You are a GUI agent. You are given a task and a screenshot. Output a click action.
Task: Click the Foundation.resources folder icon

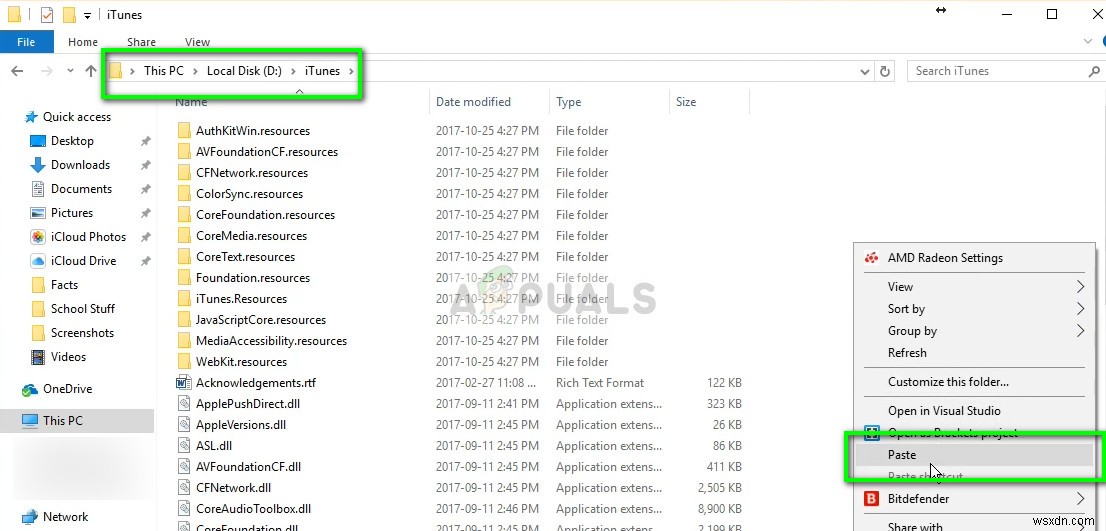pyautogui.click(x=184, y=278)
